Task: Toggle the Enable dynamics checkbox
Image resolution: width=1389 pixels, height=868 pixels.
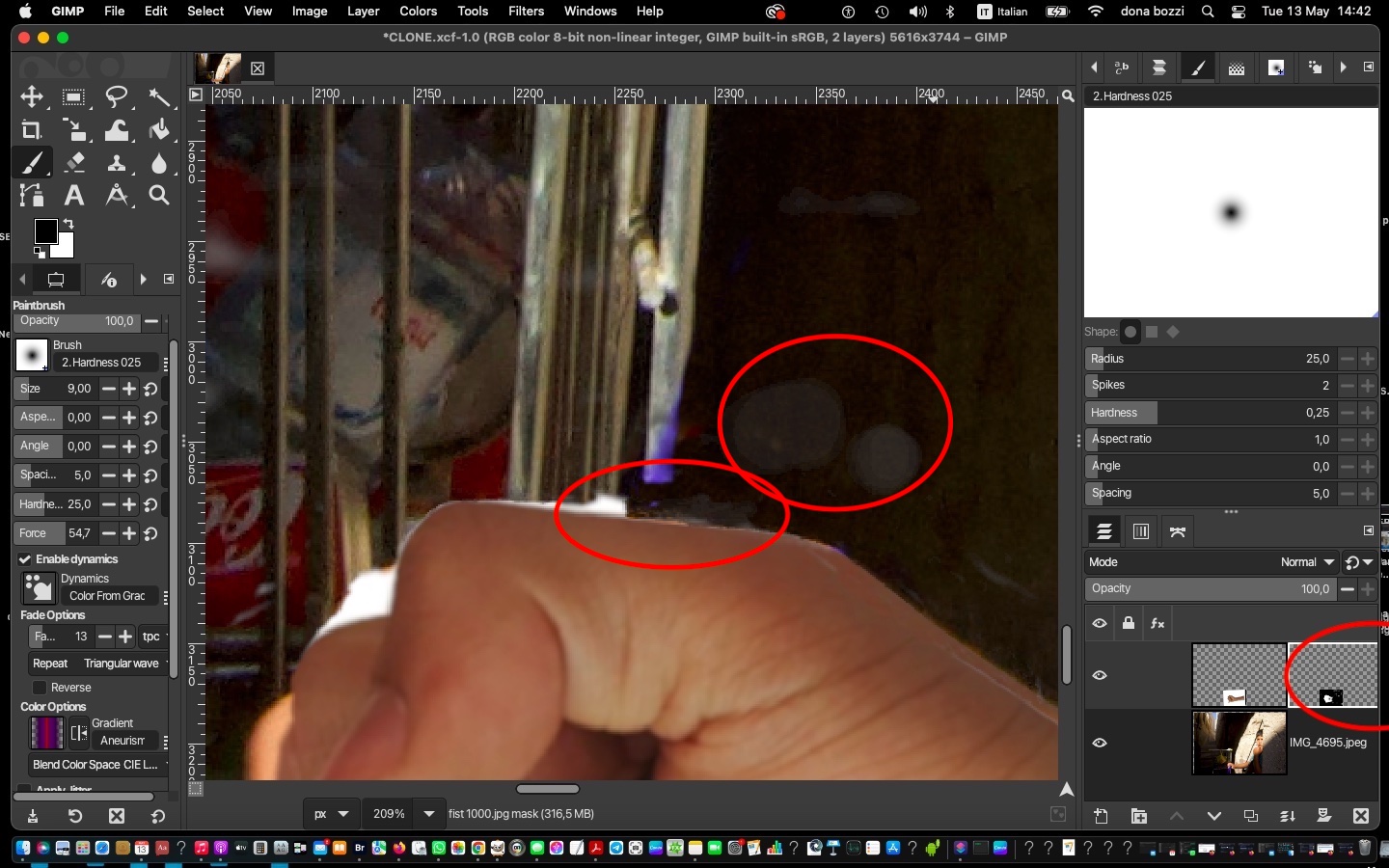Action: [25, 559]
